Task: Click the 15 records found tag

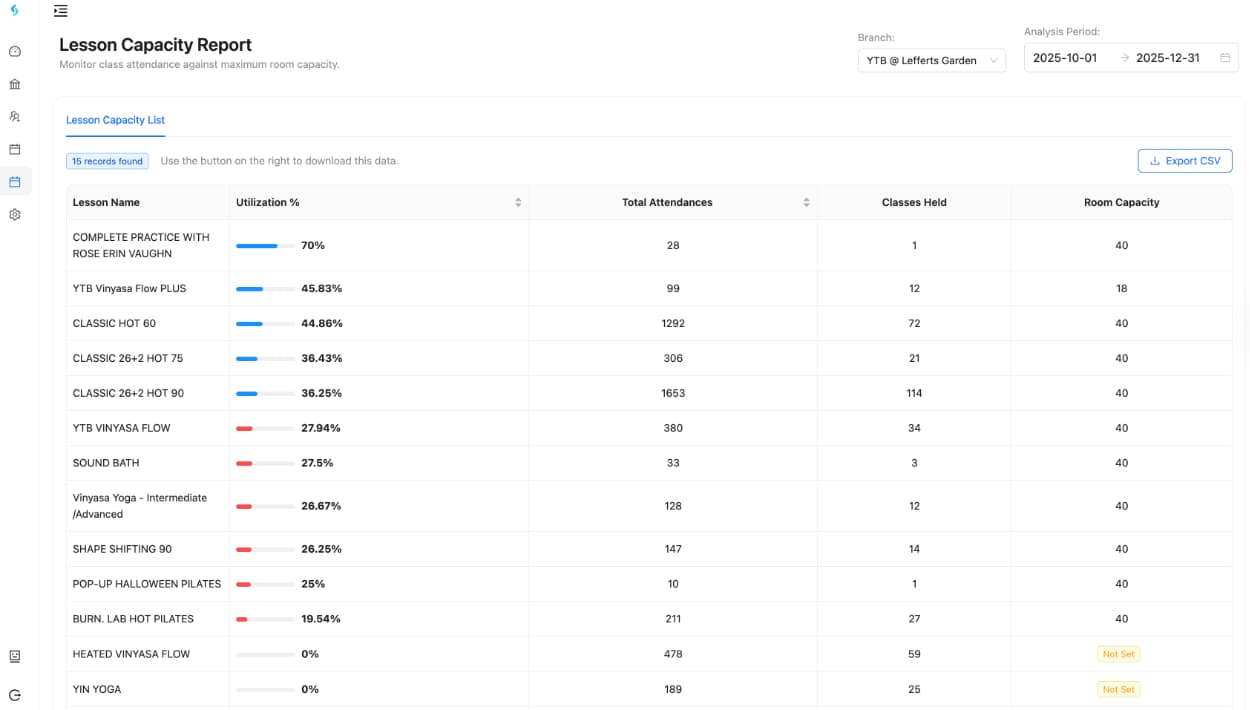Action: point(107,161)
